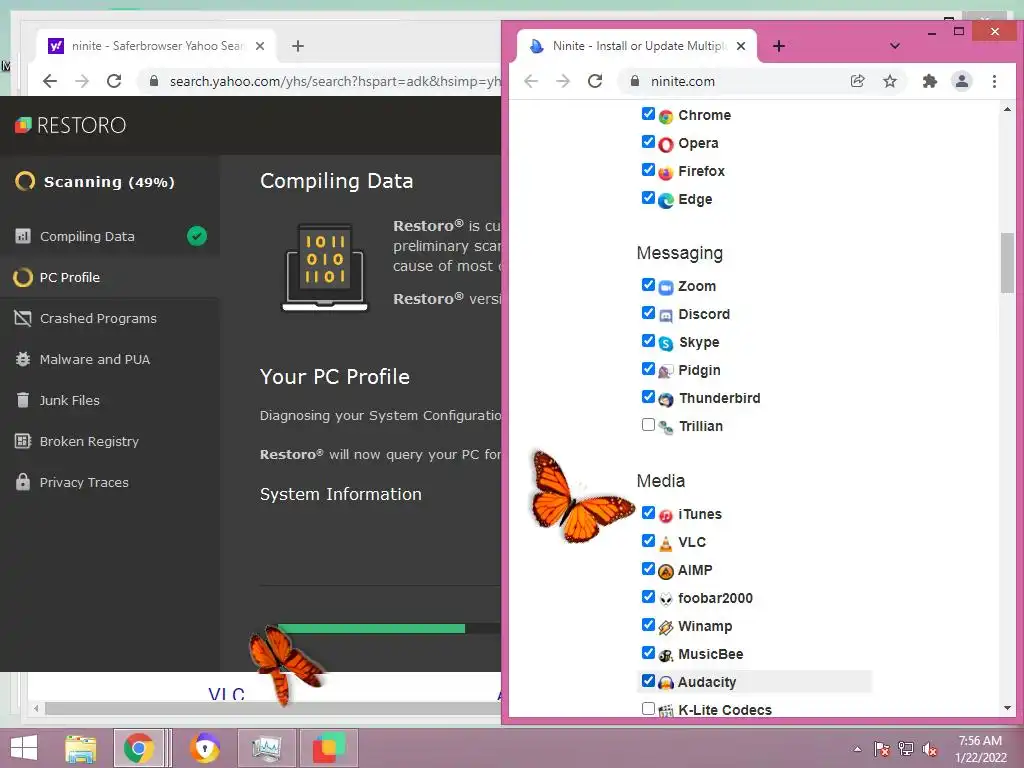Click the muted volume tray icon
This screenshot has height=768, width=1024.
click(x=930, y=749)
